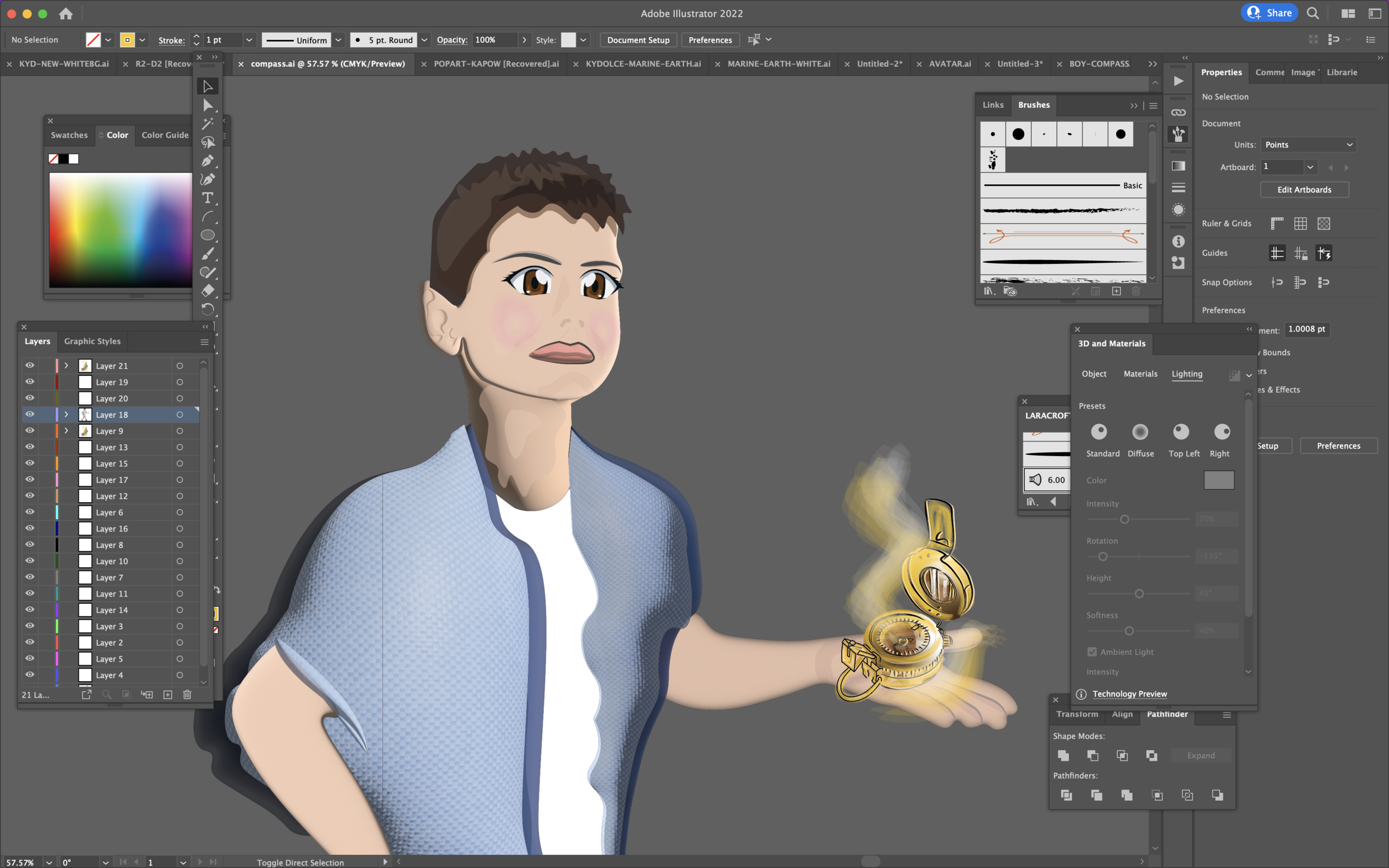This screenshot has height=868, width=1389.
Task: Switch to POPART-KAPOW document tab
Action: click(x=496, y=64)
